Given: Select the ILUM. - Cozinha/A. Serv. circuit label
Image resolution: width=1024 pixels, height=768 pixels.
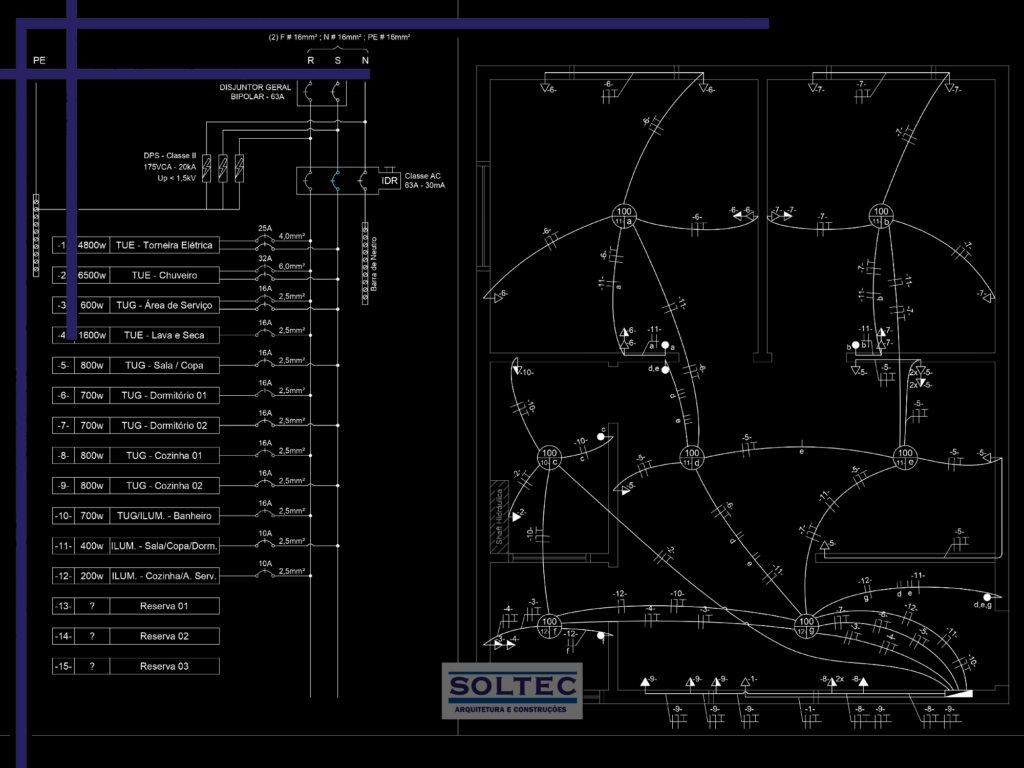Looking at the screenshot, I should click(x=164, y=576).
